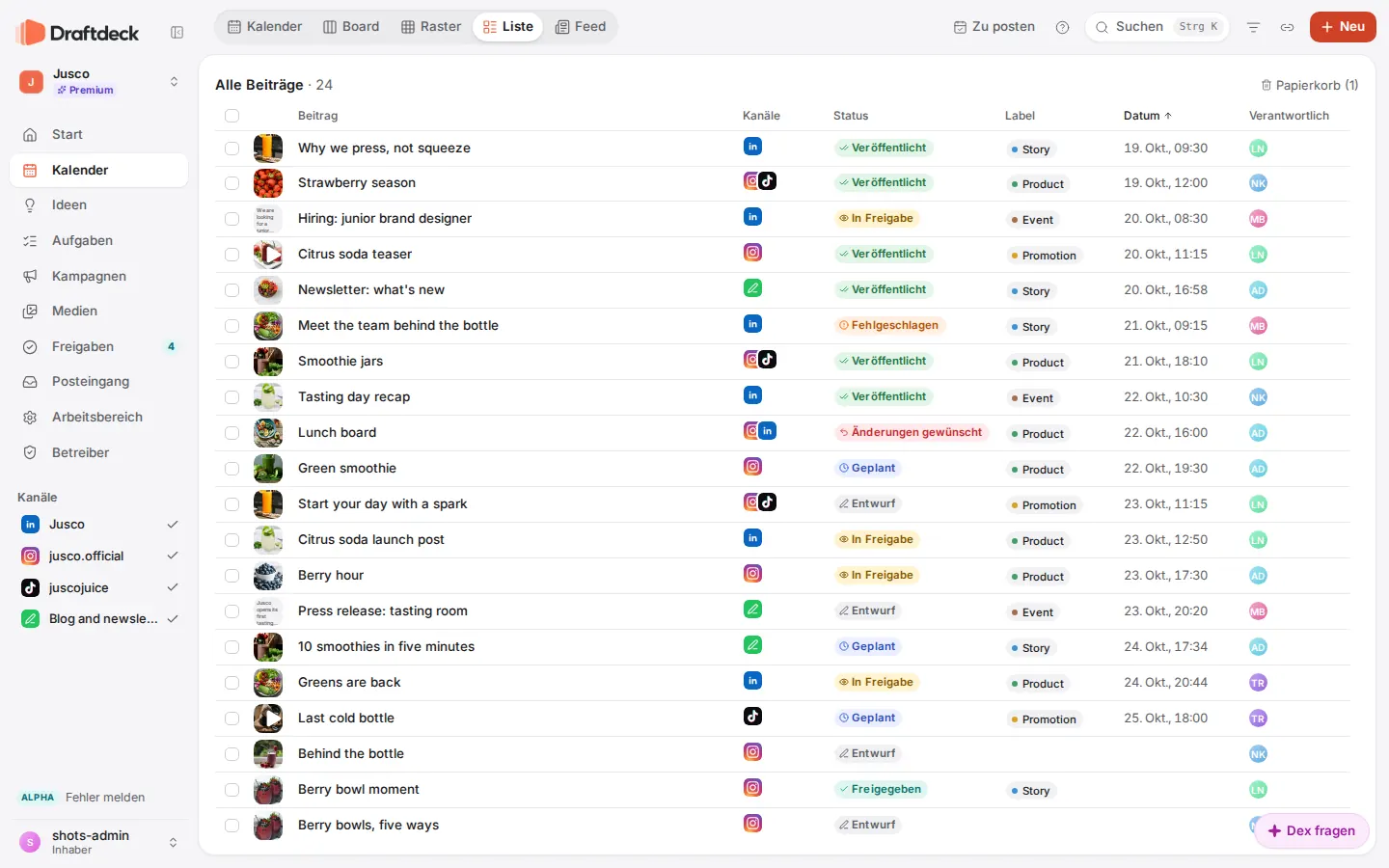Open Papierkorb (1) trash
This screenshot has height=868, width=1389.
1310,85
